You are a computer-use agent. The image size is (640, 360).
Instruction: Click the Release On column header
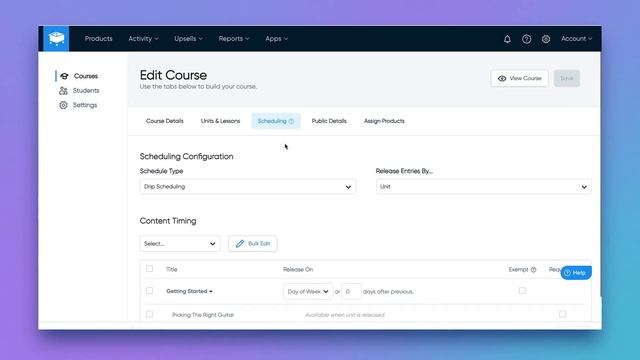[x=298, y=269]
